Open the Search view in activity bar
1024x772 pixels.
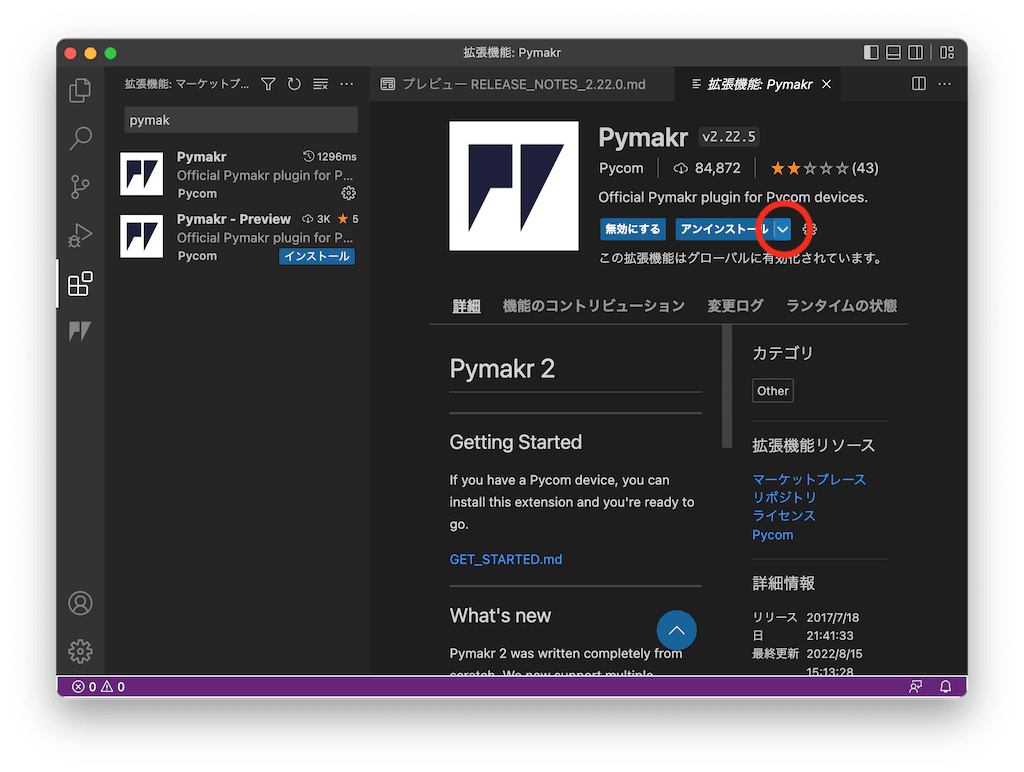coord(80,138)
